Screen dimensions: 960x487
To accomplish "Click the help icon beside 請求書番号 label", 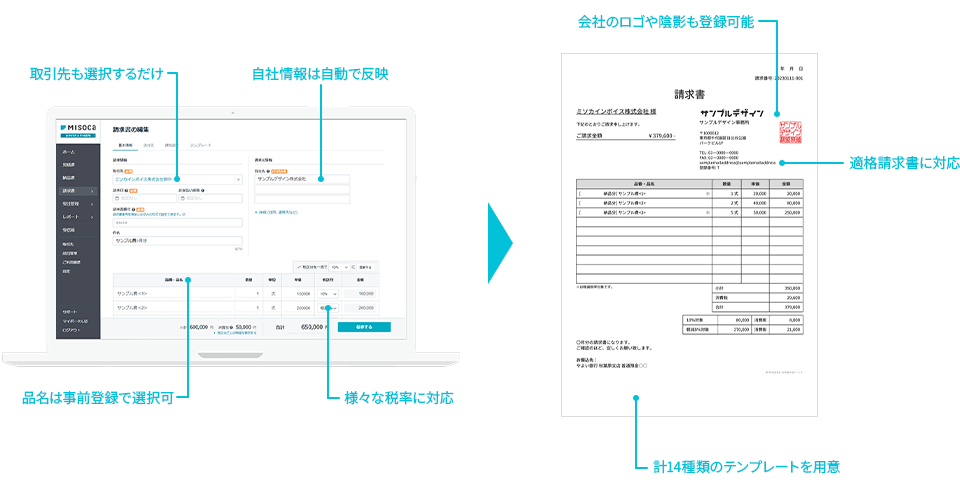I will click(x=134, y=209).
